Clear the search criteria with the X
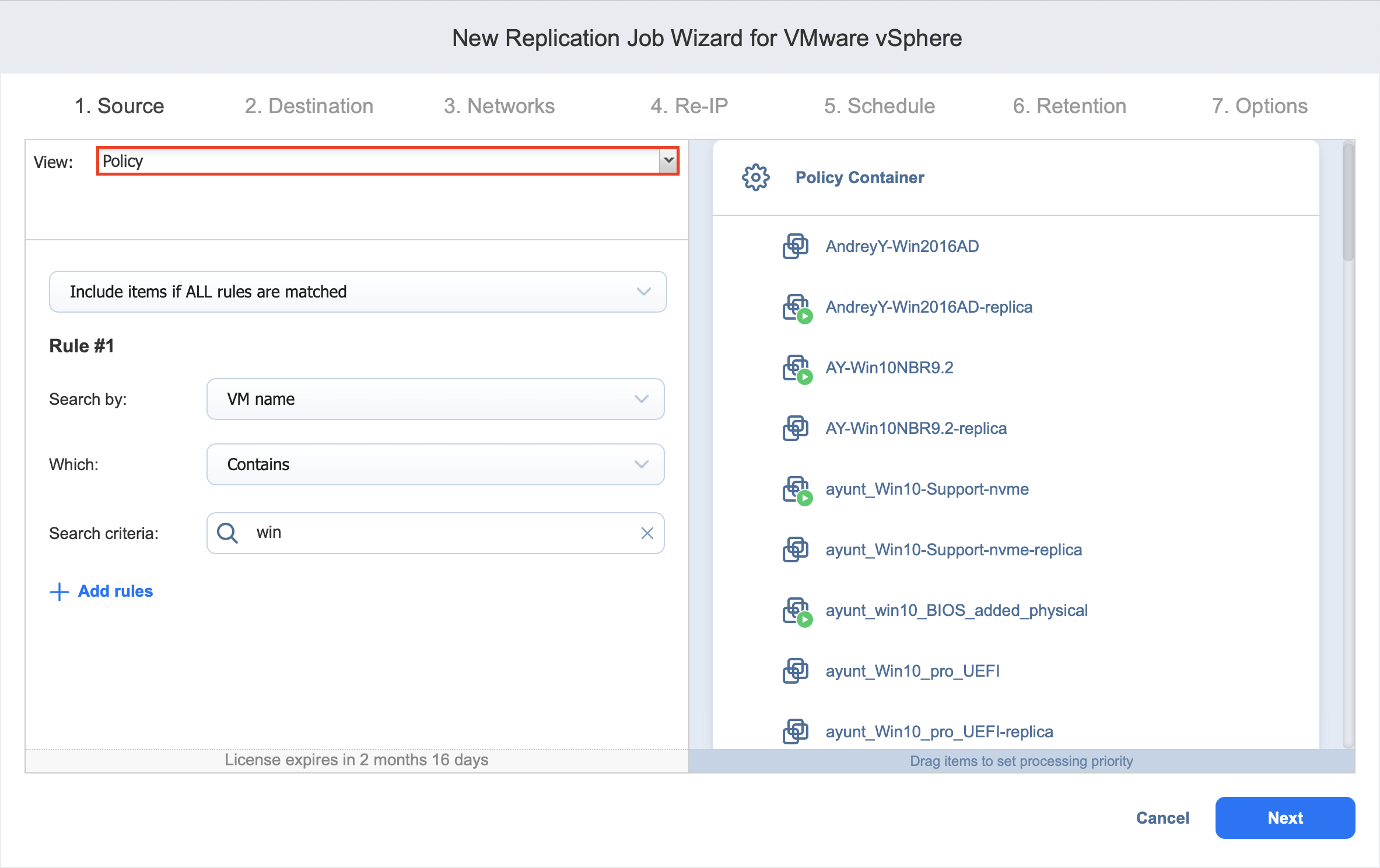1380x868 pixels. coord(647,533)
